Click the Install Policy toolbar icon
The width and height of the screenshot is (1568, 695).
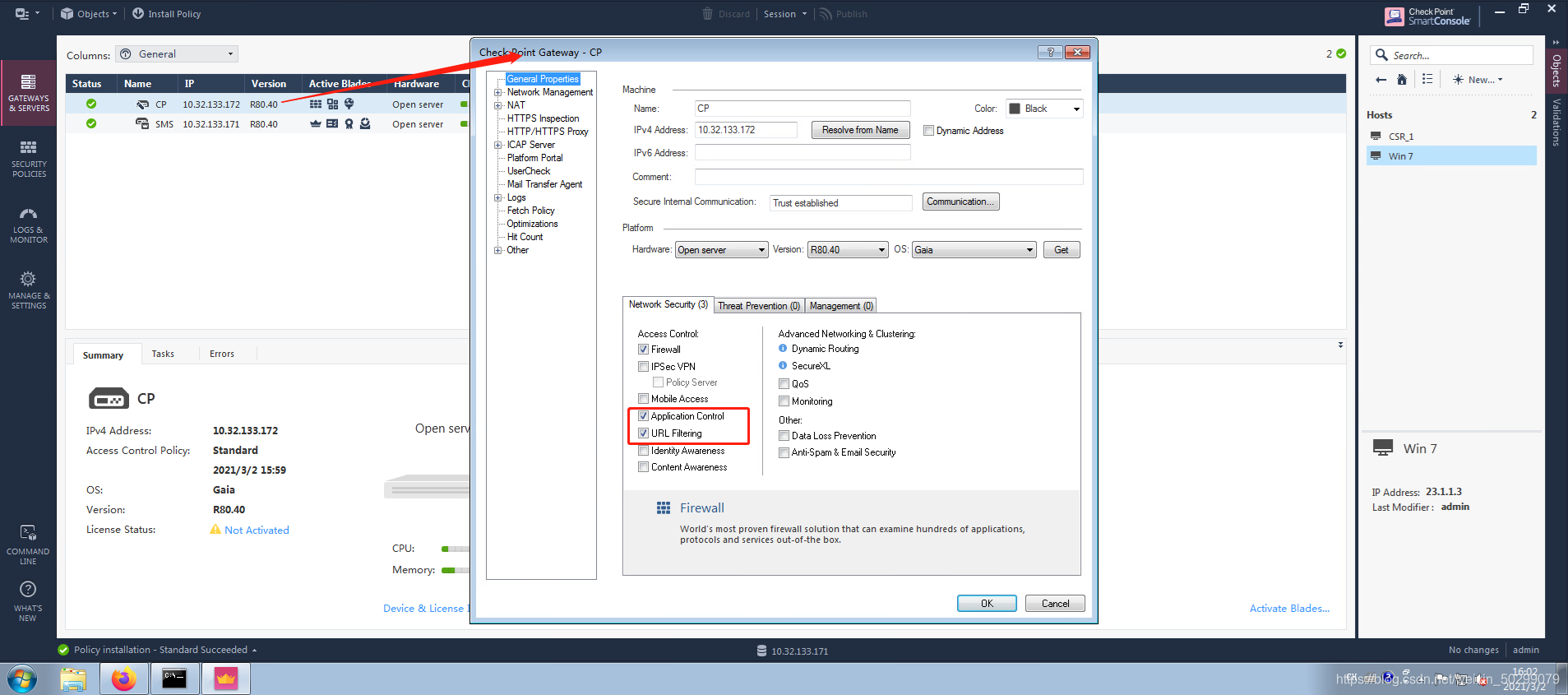138,14
